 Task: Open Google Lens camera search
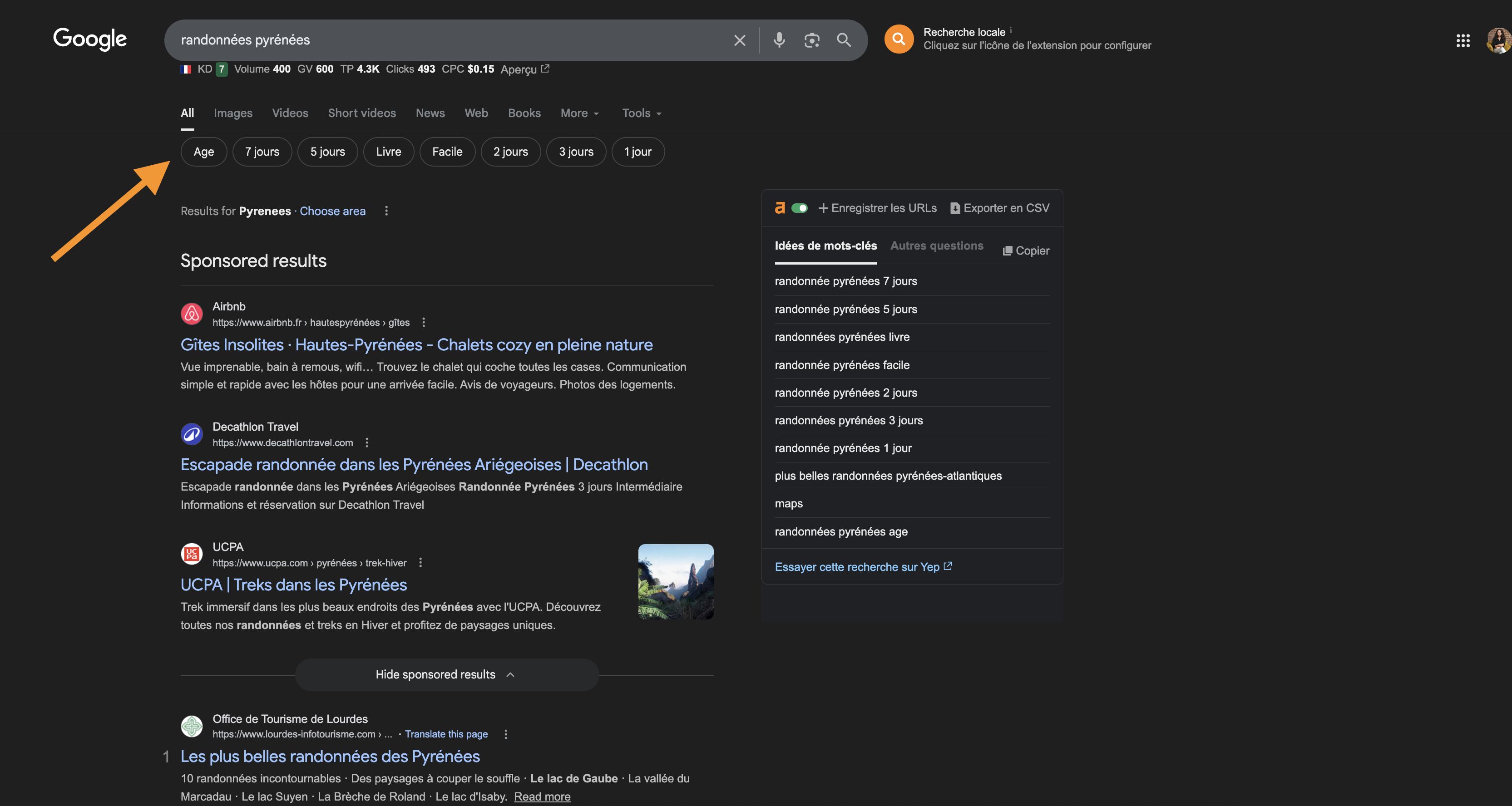(x=812, y=40)
